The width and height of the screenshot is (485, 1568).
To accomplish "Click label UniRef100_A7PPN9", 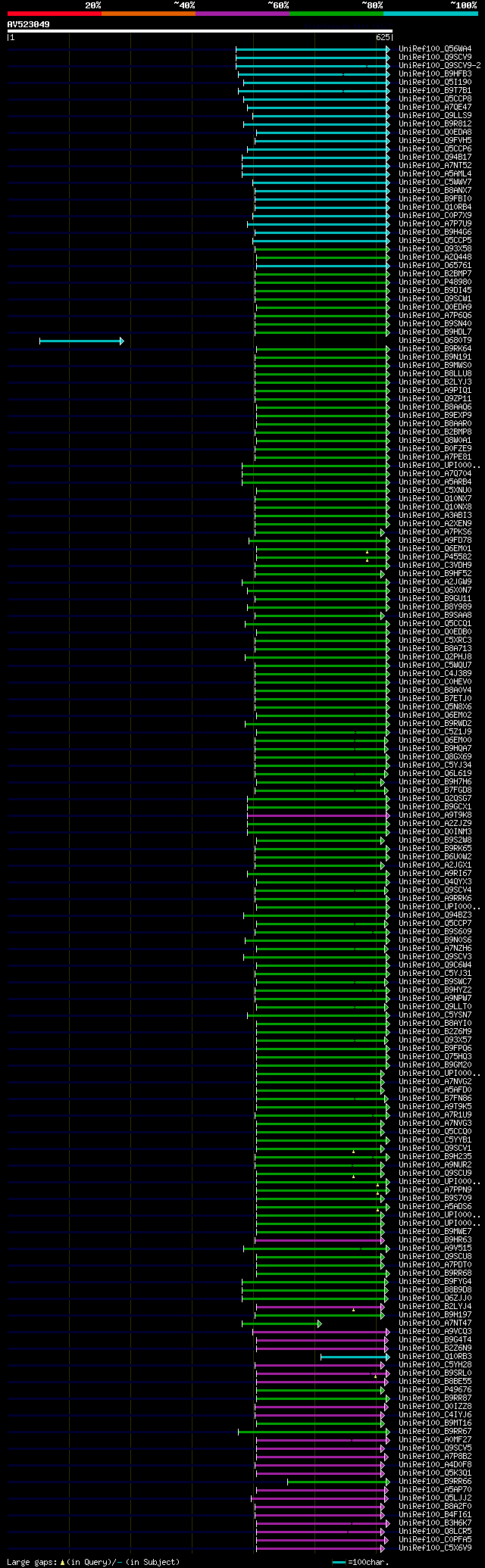I will point(435,1190).
